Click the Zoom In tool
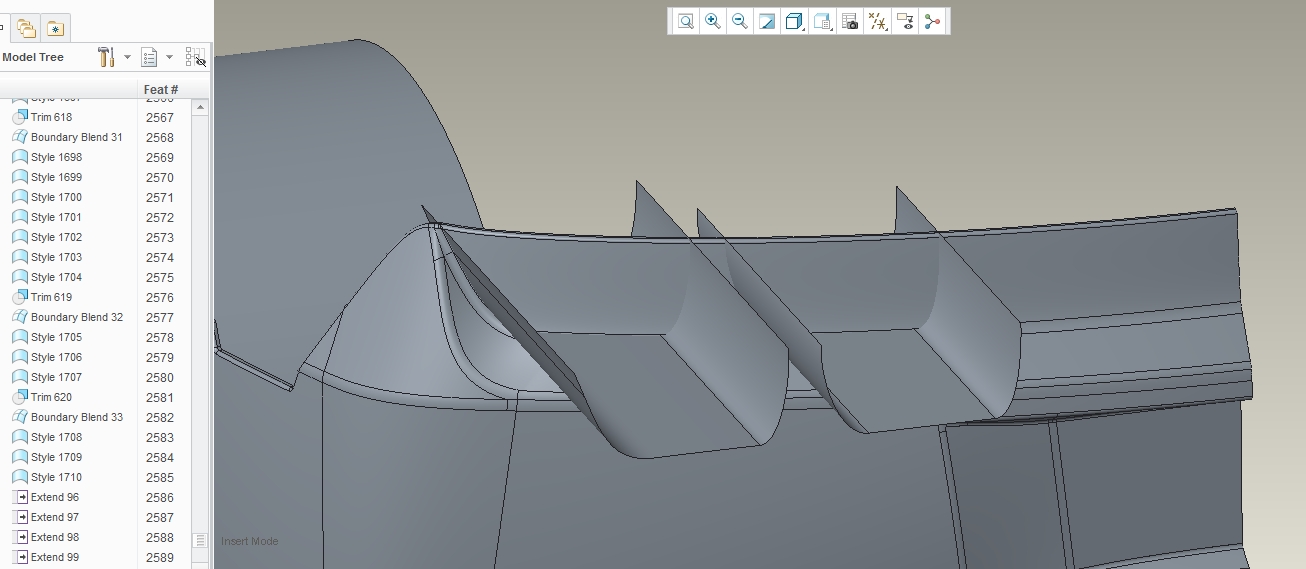 712,21
